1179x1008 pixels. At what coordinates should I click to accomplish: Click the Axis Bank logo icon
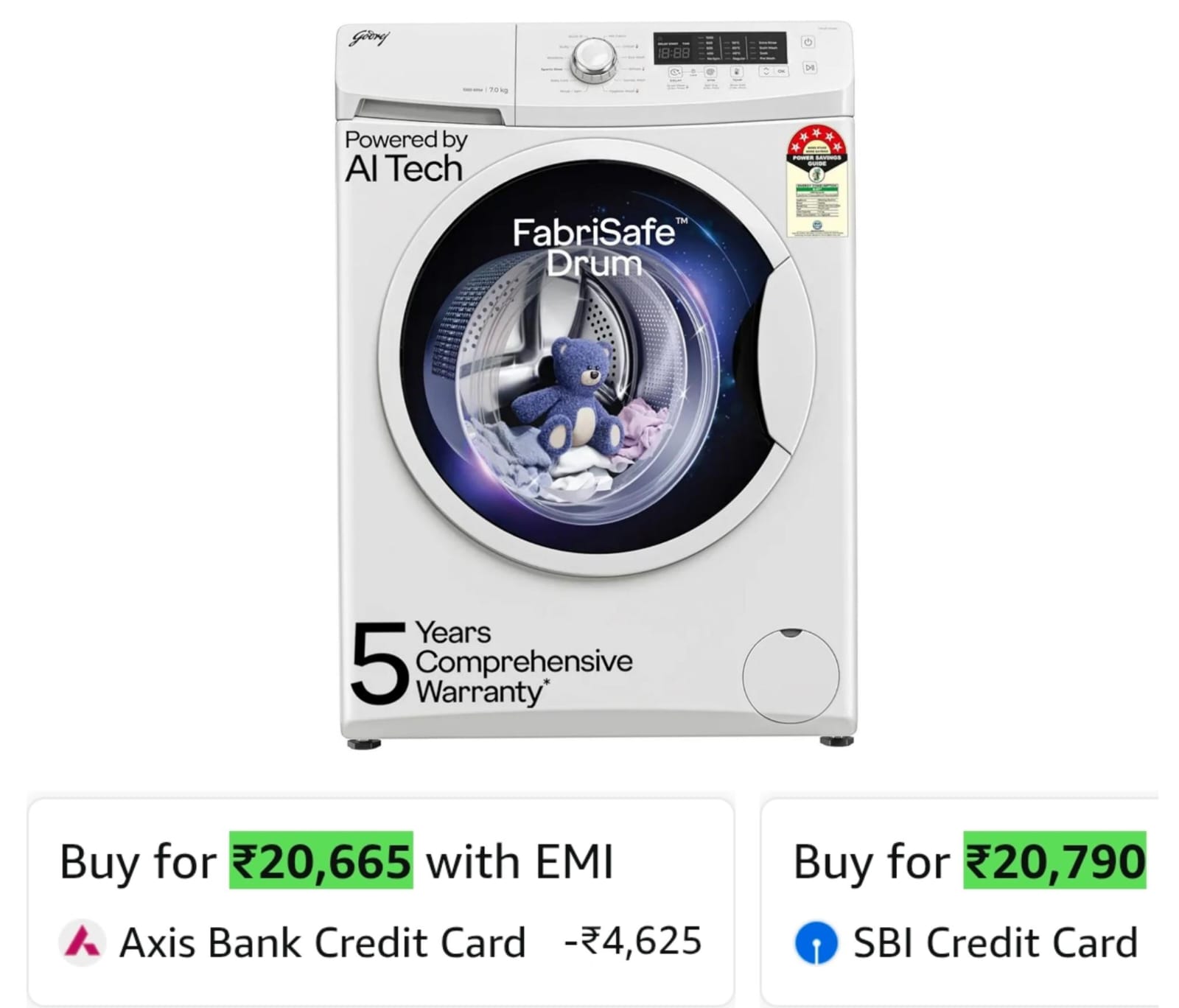click(81, 942)
